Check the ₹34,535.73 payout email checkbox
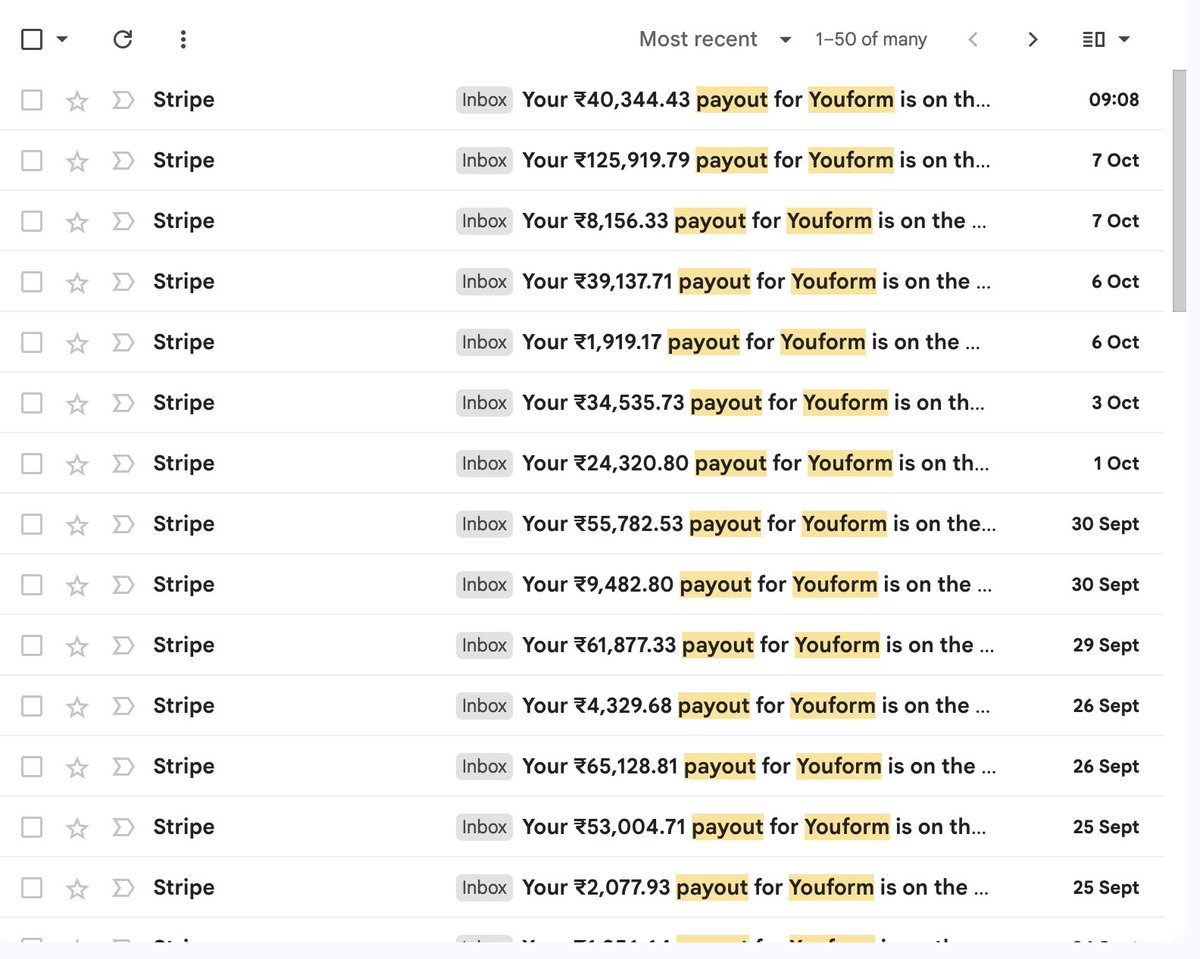The image size is (1200, 959). point(32,403)
